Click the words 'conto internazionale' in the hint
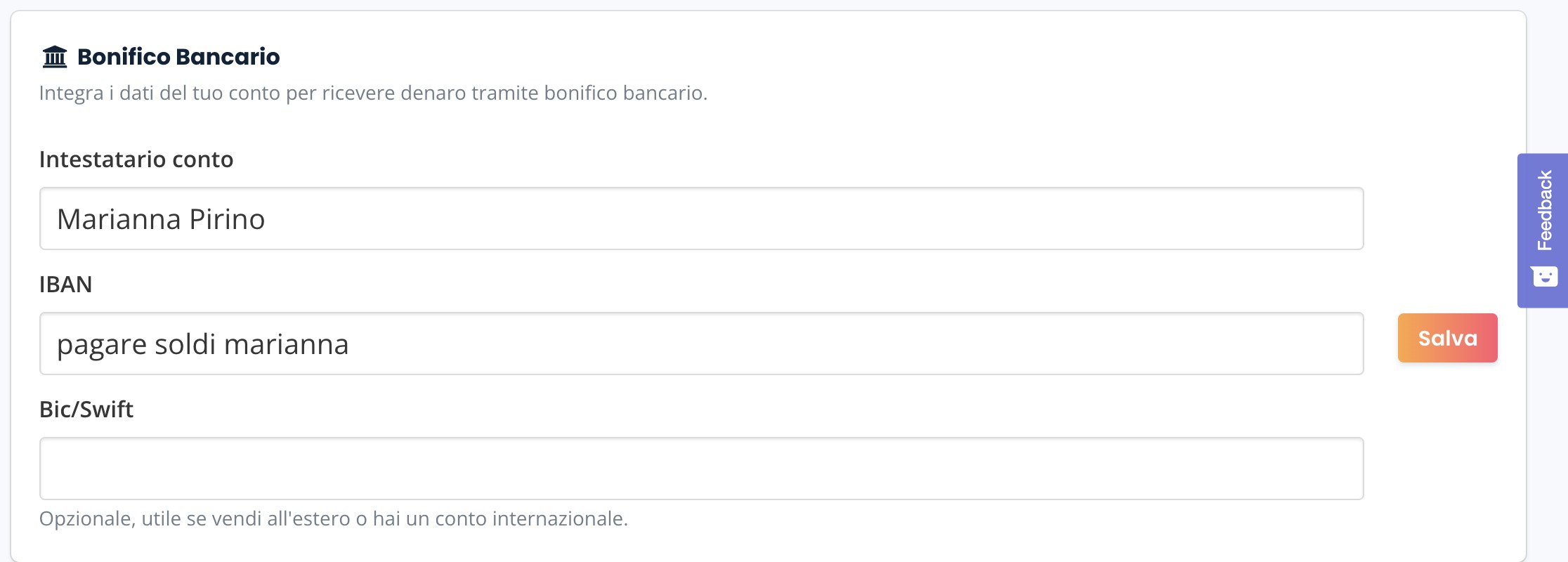The height and width of the screenshot is (562, 1568). [x=530, y=519]
